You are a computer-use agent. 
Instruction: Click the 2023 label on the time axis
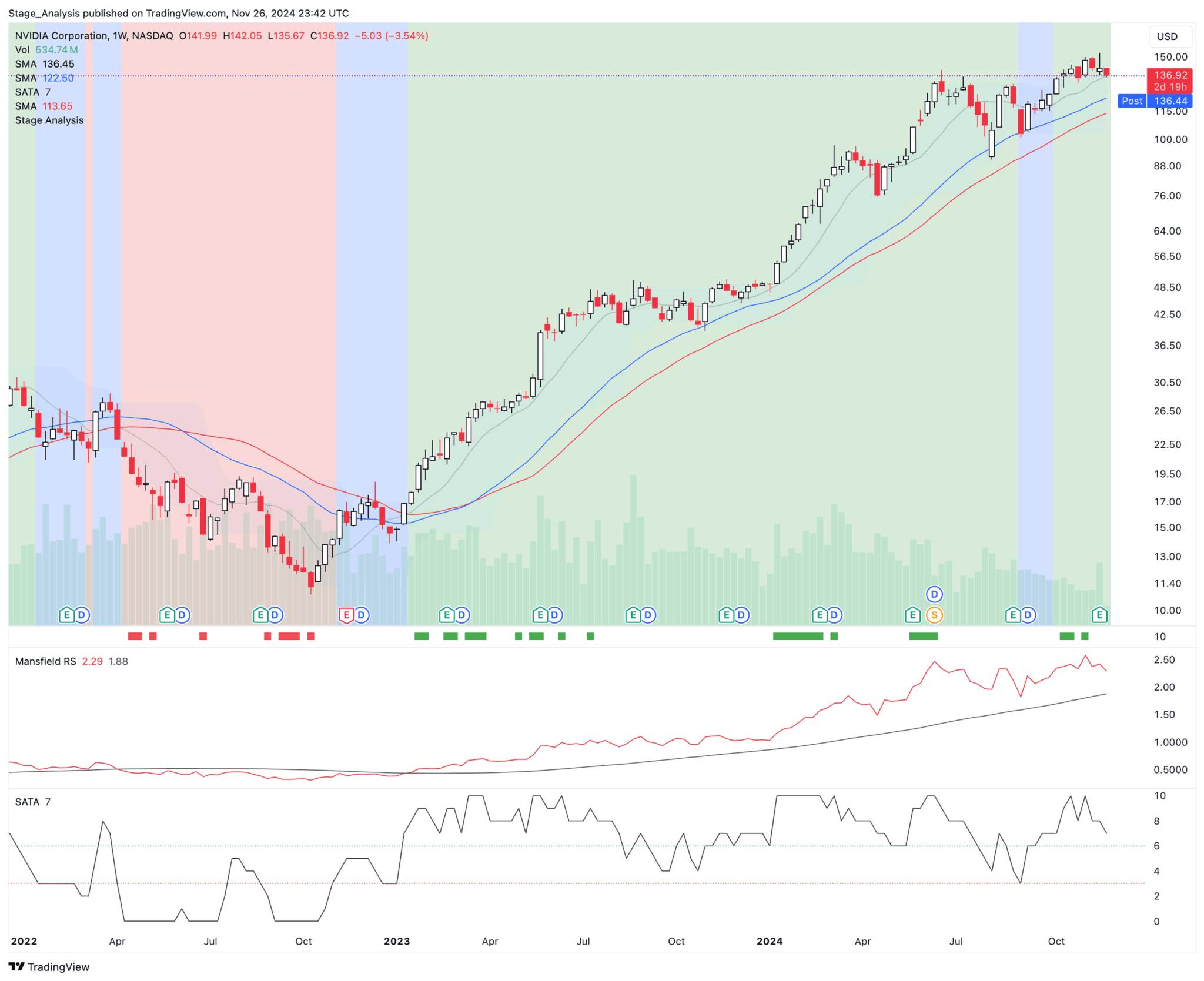[397, 941]
